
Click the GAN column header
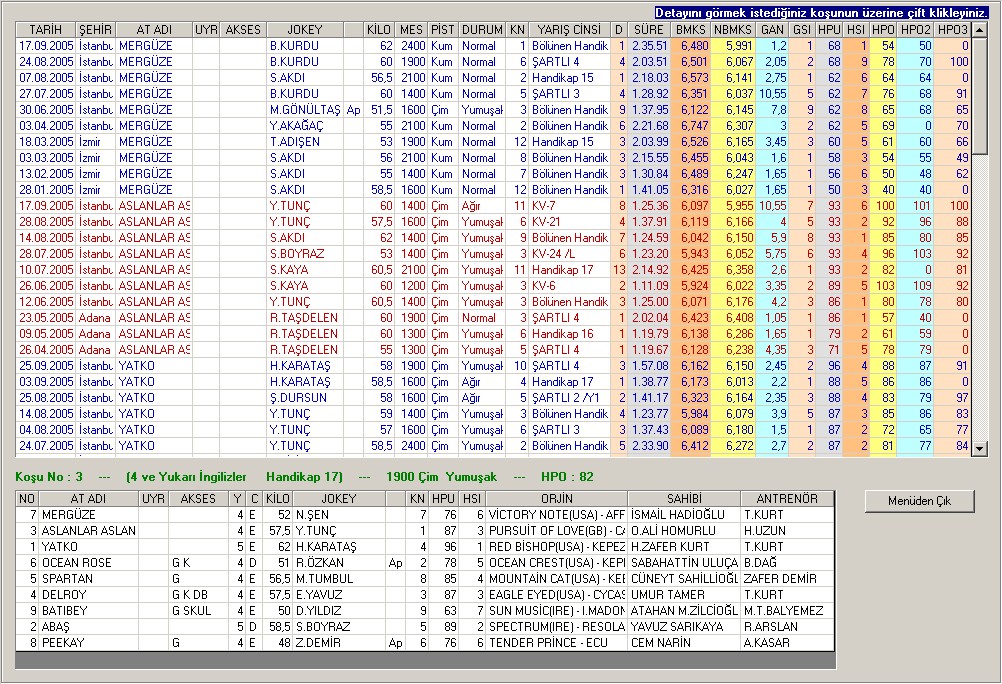772,30
